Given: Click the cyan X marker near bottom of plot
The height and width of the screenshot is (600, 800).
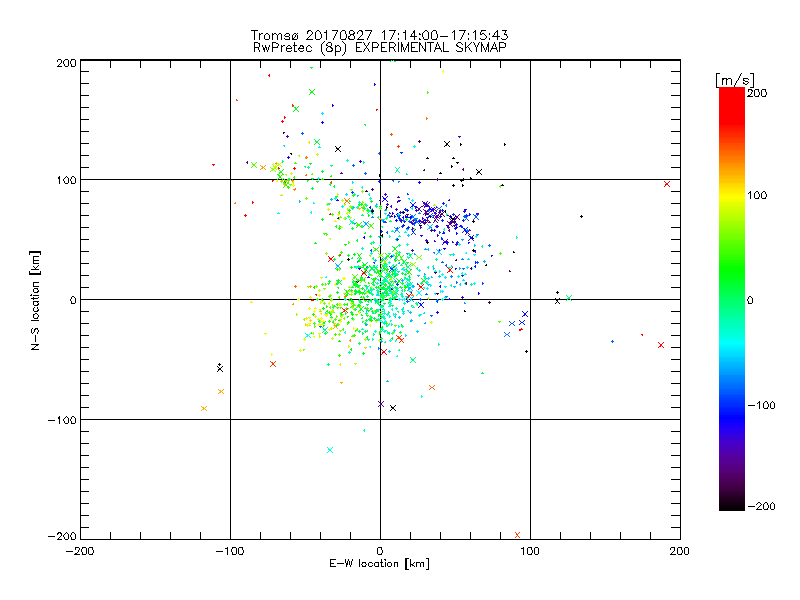Looking at the screenshot, I should (x=330, y=450).
